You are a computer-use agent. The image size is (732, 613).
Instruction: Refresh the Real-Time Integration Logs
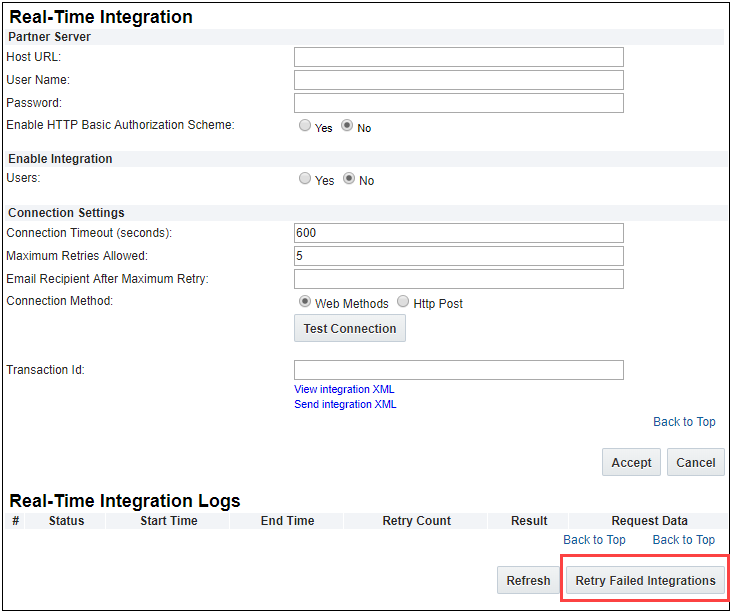[528, 580]
